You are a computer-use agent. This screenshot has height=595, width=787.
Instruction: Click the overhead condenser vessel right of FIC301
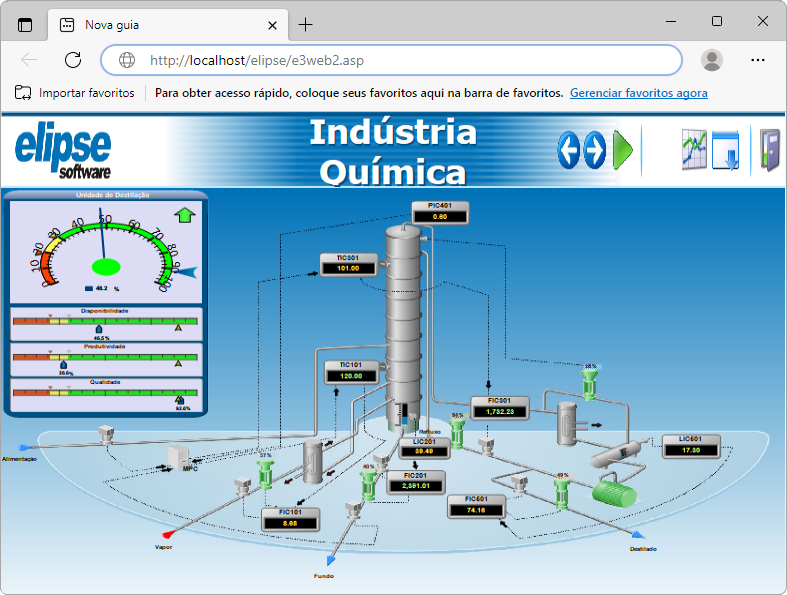pyautogui.click(x=567, y=424)
